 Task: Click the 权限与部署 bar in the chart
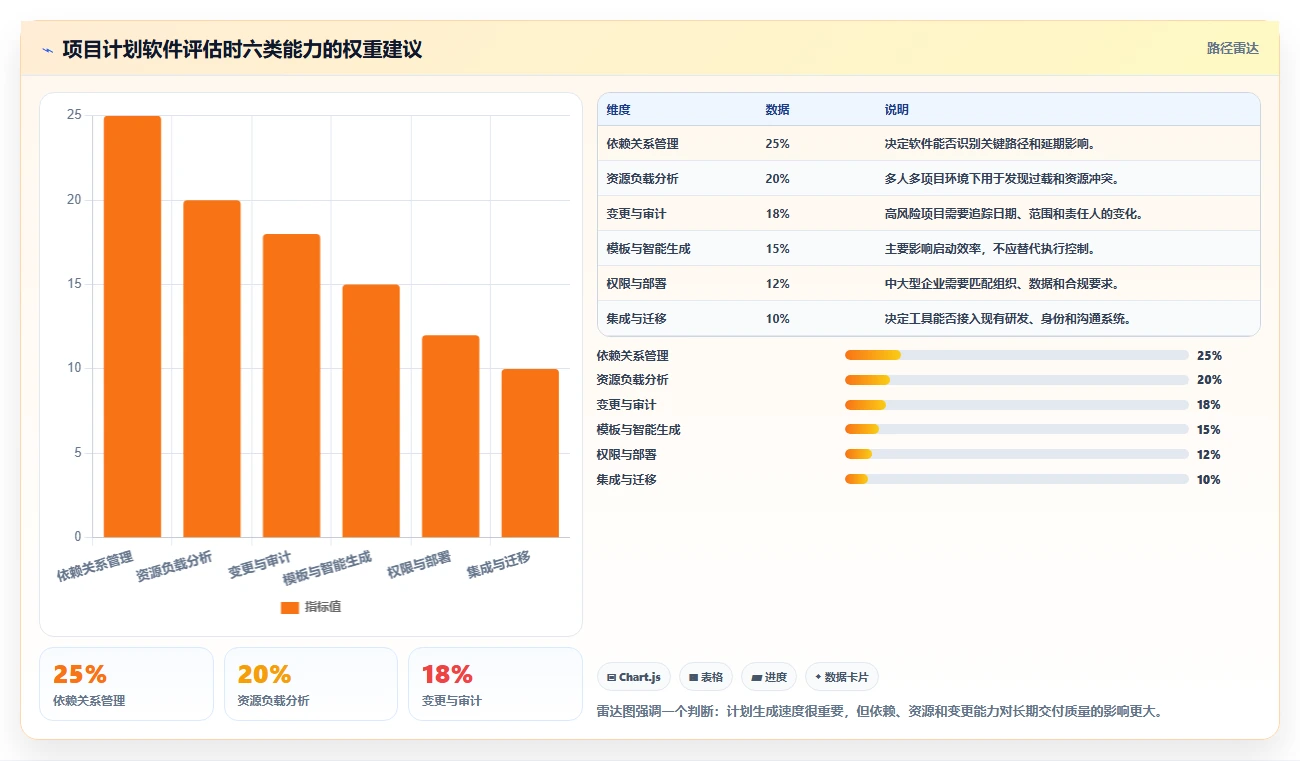click(450, 436)
